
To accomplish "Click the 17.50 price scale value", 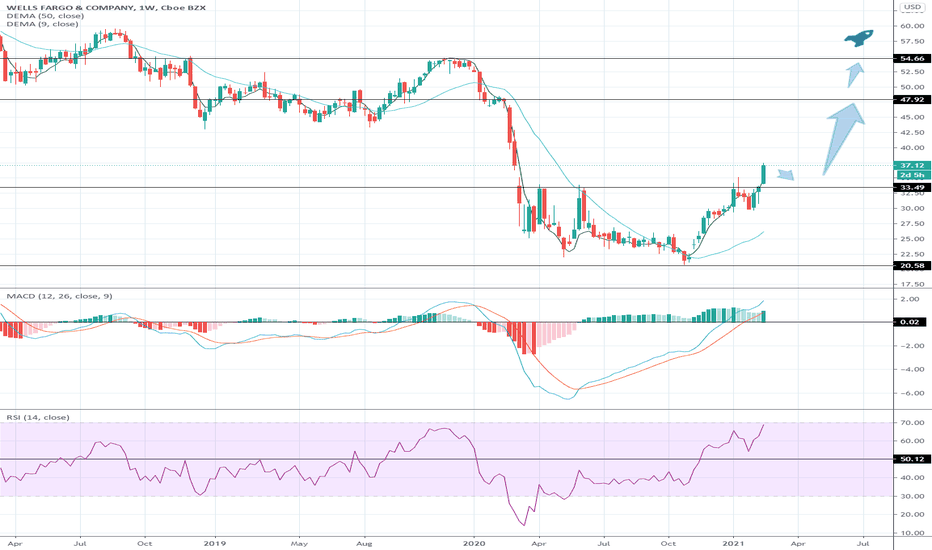I will coord(912,285).
